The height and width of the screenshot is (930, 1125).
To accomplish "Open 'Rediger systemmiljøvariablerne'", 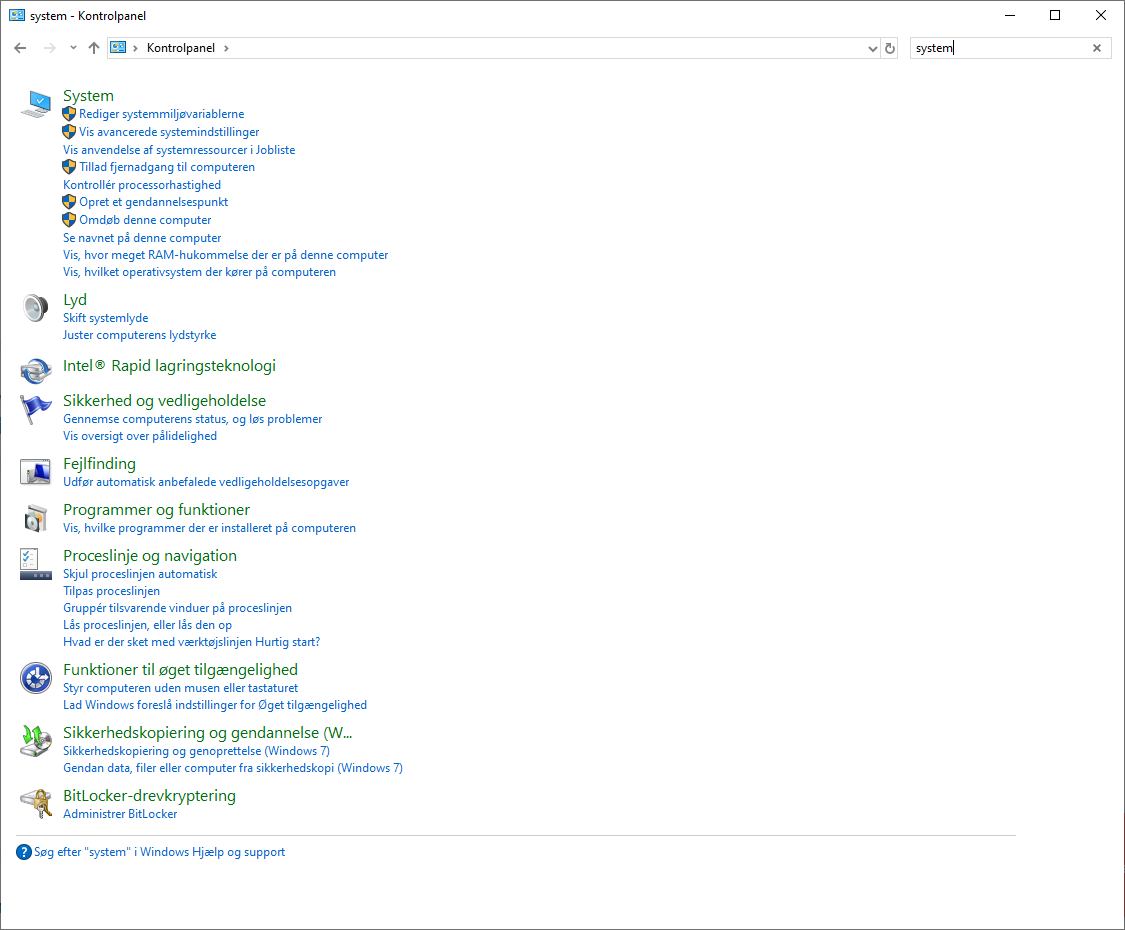I will (x=162, y=113).
